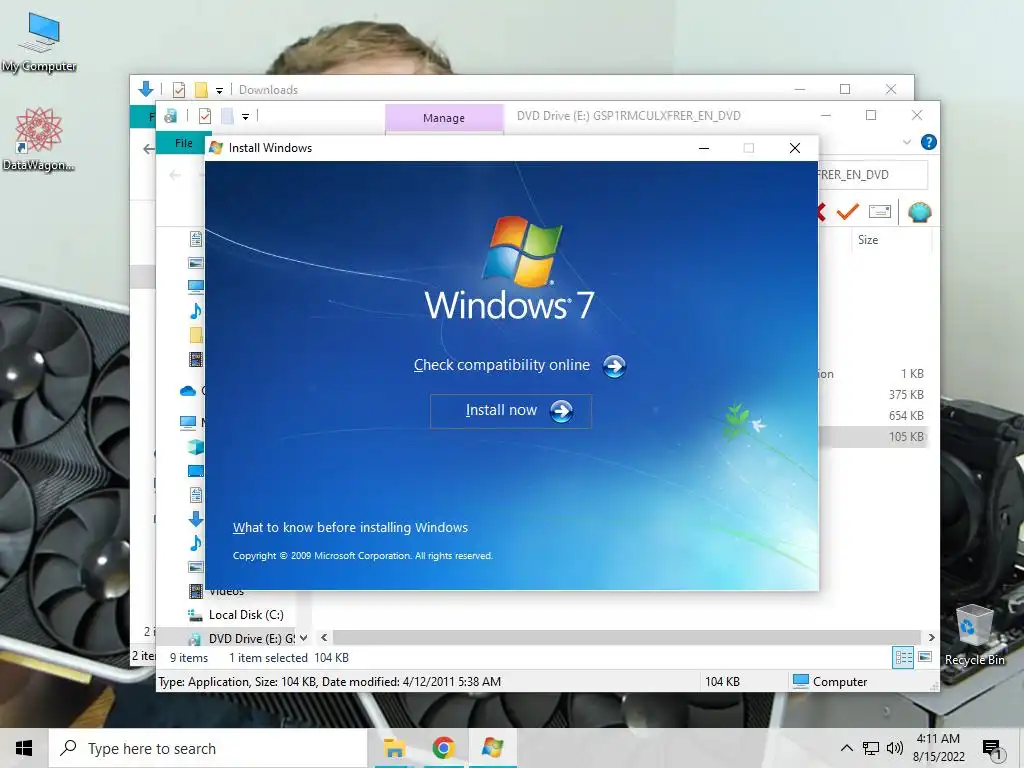
Task: Click Windows setup icon in taskbar
Action: [492, 748]
